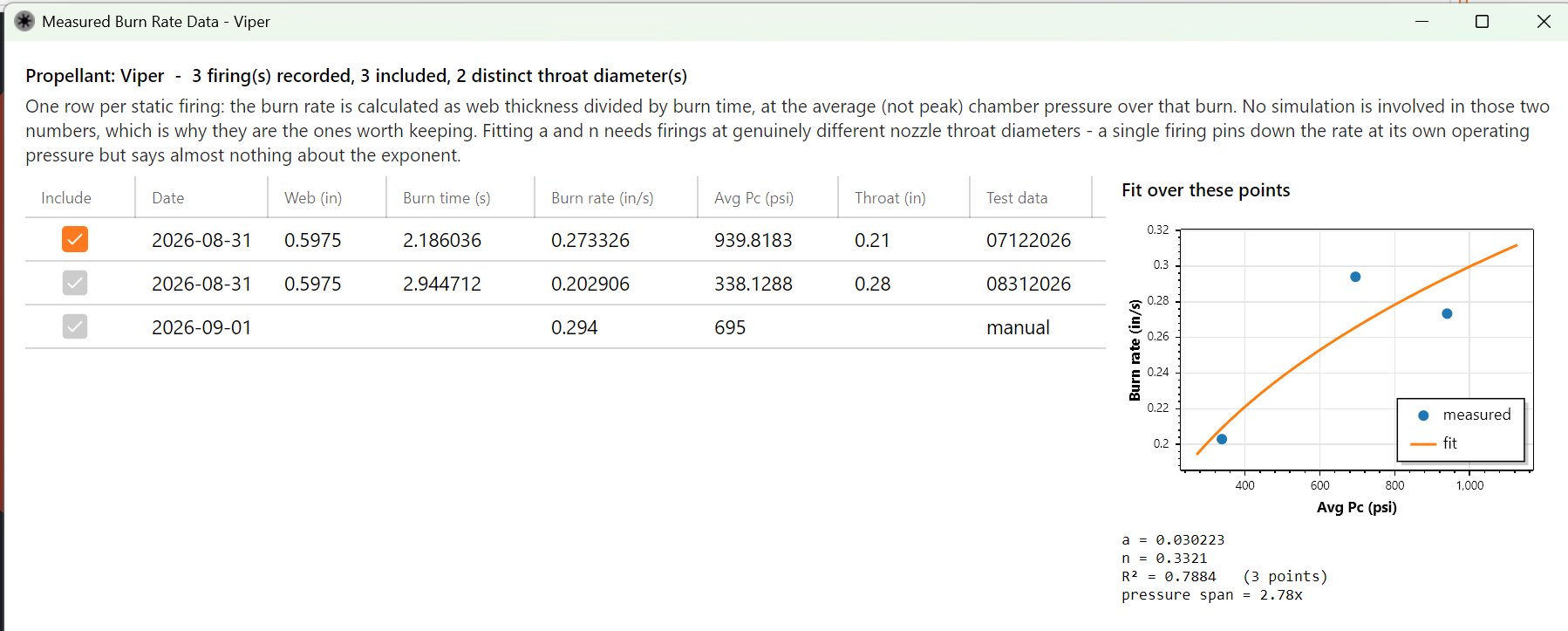Select the throat cell 0.28
This screenshot has width=1568, height=631.
point(872,284)
